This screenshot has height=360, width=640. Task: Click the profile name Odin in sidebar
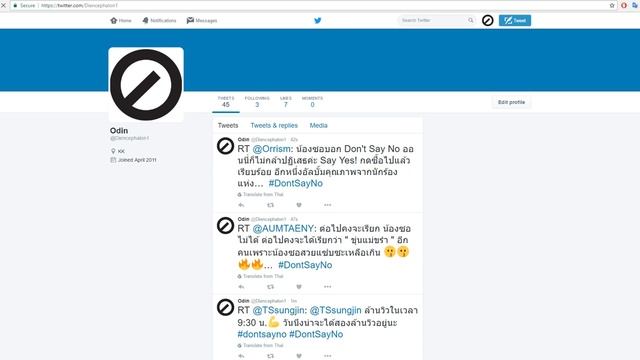point(119,131)
